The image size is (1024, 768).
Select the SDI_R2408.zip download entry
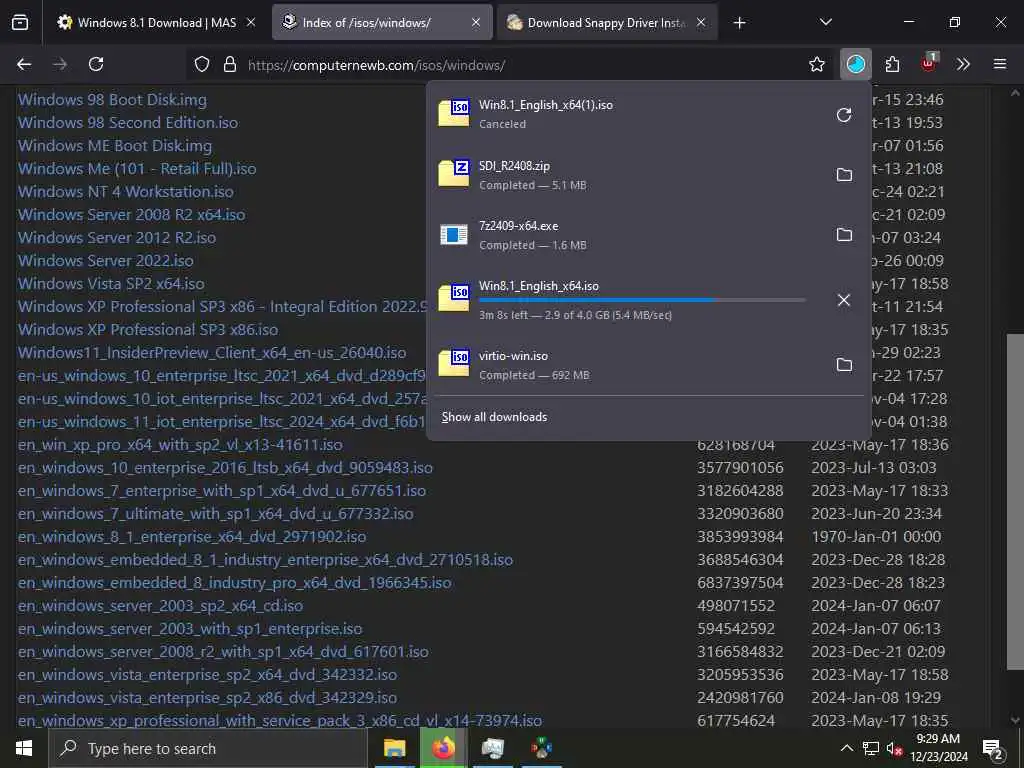[x=627, y=175]
